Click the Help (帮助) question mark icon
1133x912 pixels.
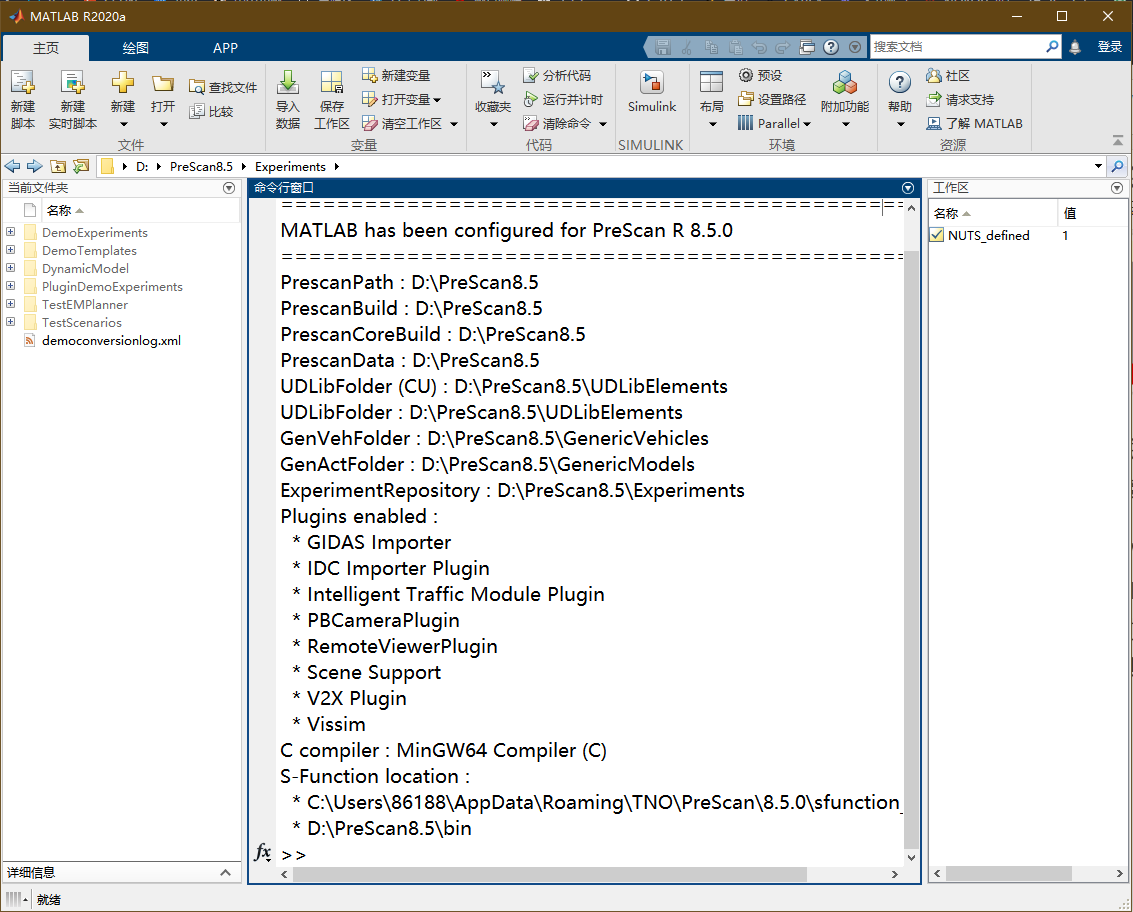click(900, 82)
